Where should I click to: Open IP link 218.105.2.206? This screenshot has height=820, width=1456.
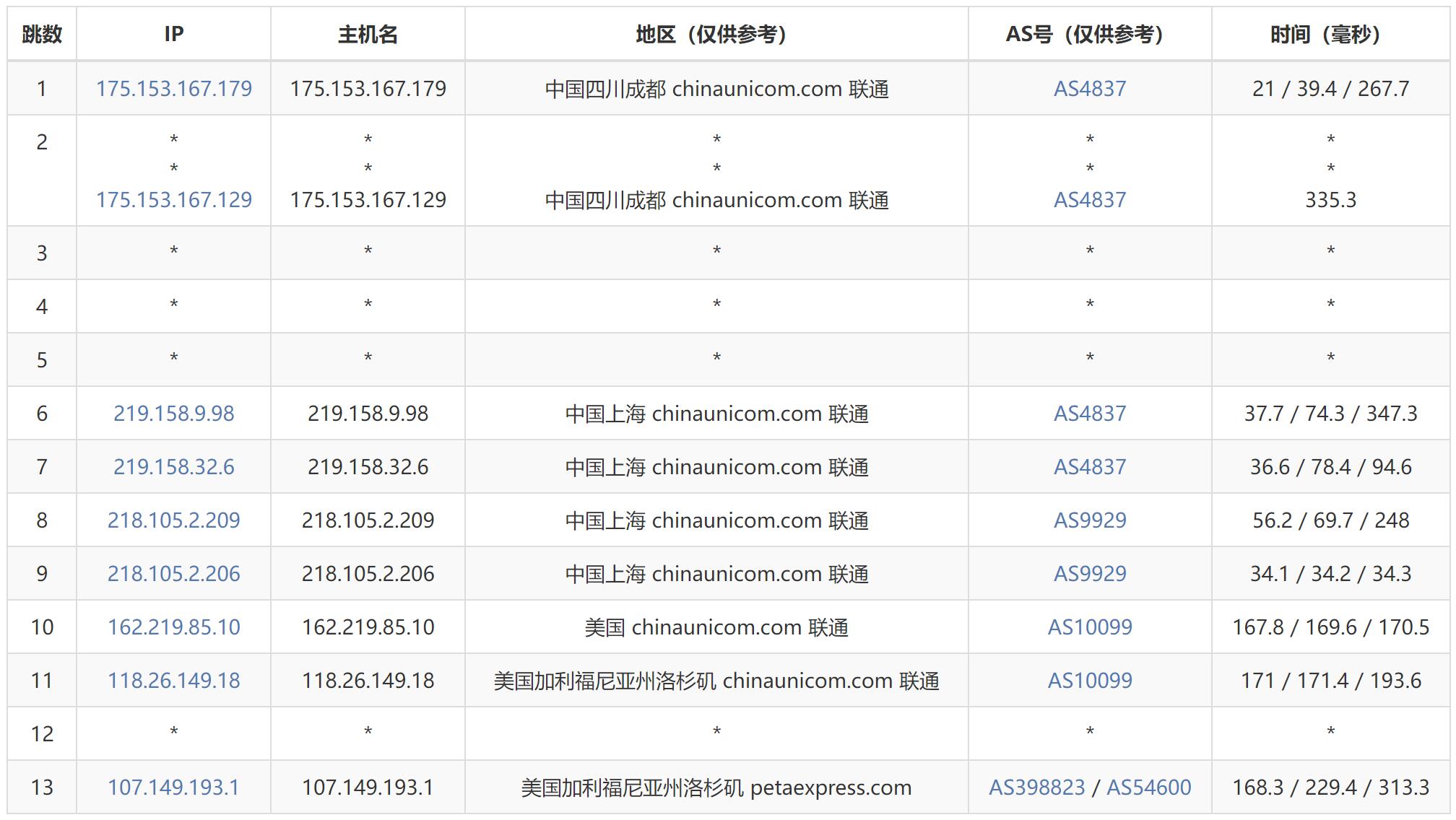pyautogui.click(x=174, y=574)
